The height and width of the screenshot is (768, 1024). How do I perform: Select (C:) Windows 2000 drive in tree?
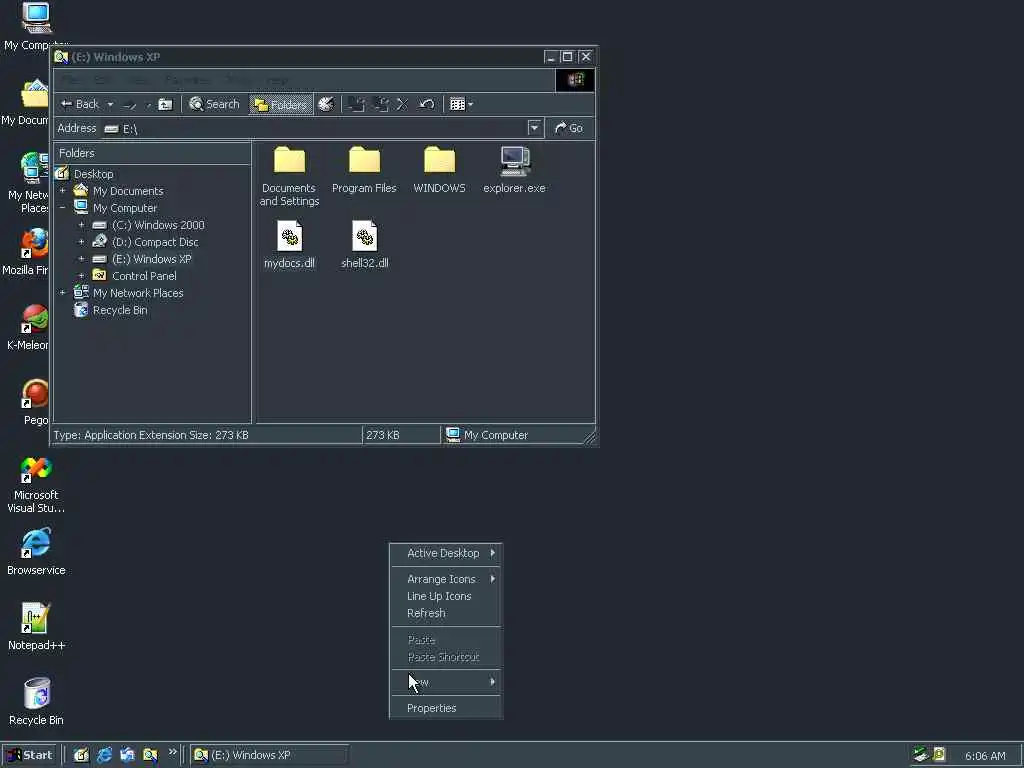(x=158, y=225)
